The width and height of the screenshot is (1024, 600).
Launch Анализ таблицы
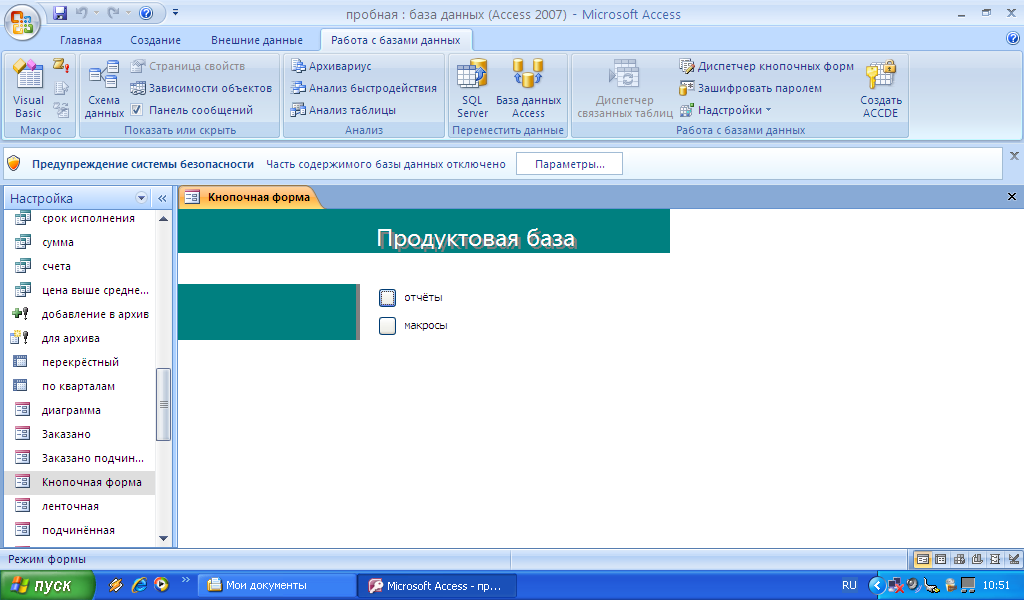[344, 110]
